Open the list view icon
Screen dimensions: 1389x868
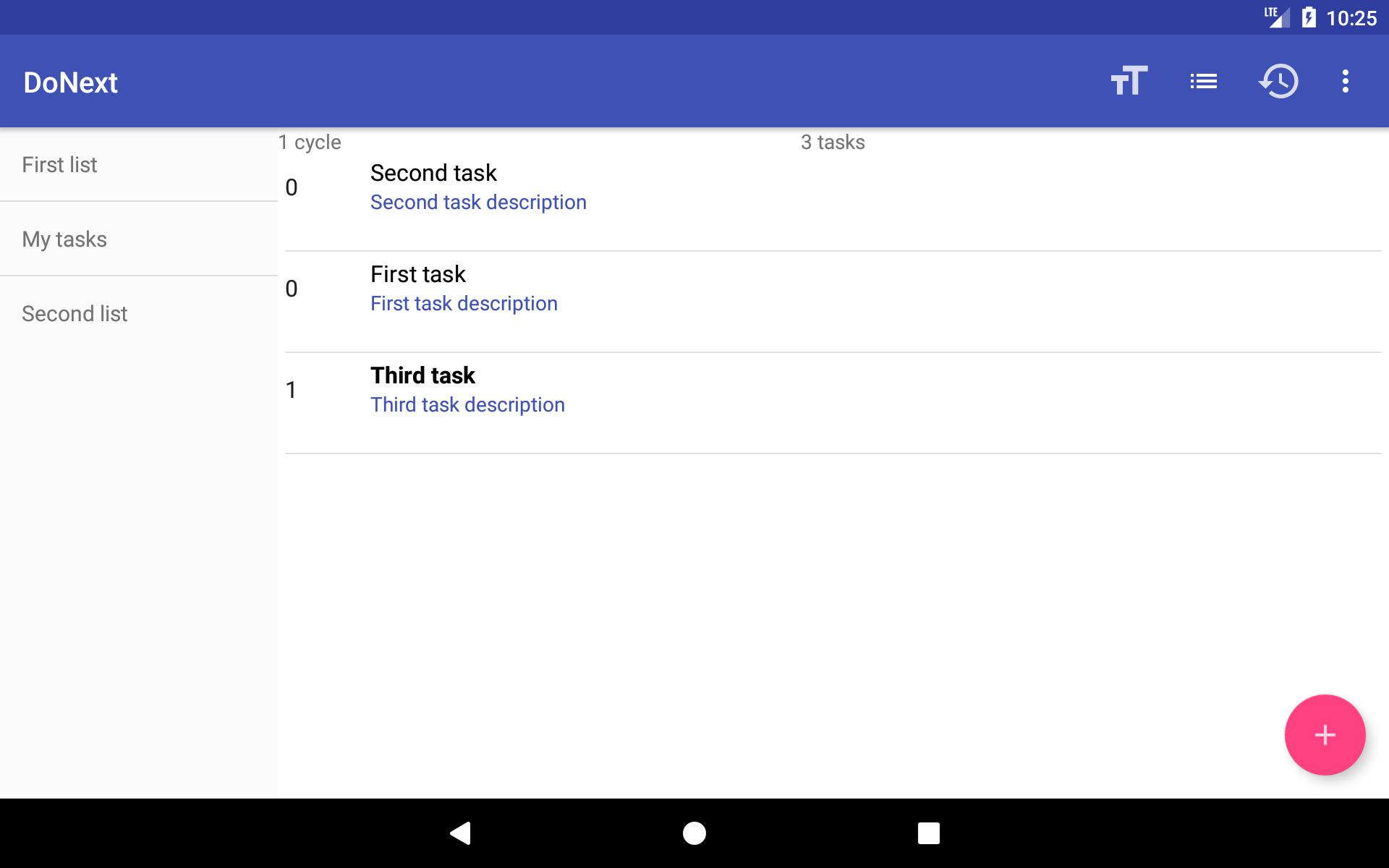click(x=1203, y=81)
